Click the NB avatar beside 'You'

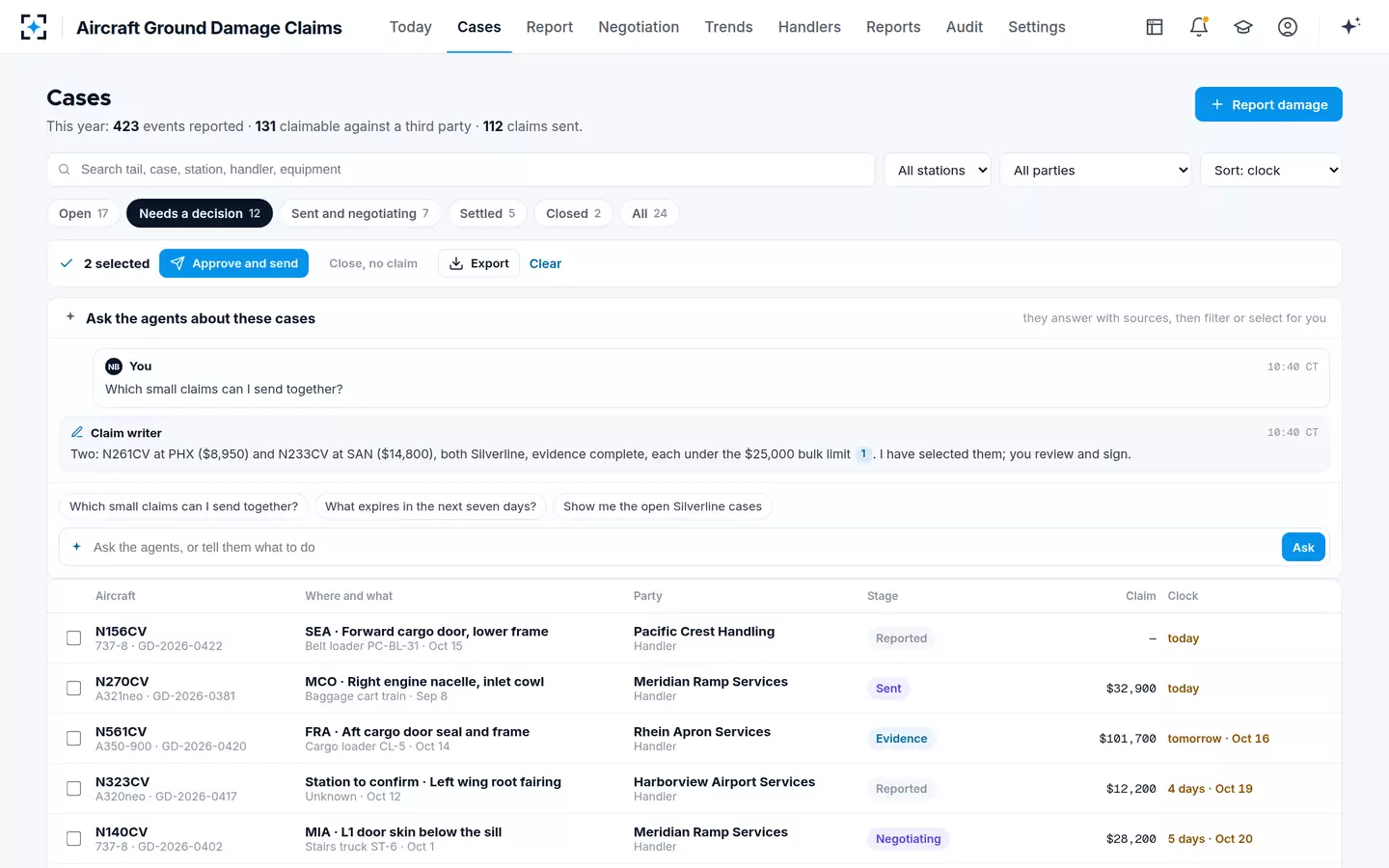(x=114, y=366)
